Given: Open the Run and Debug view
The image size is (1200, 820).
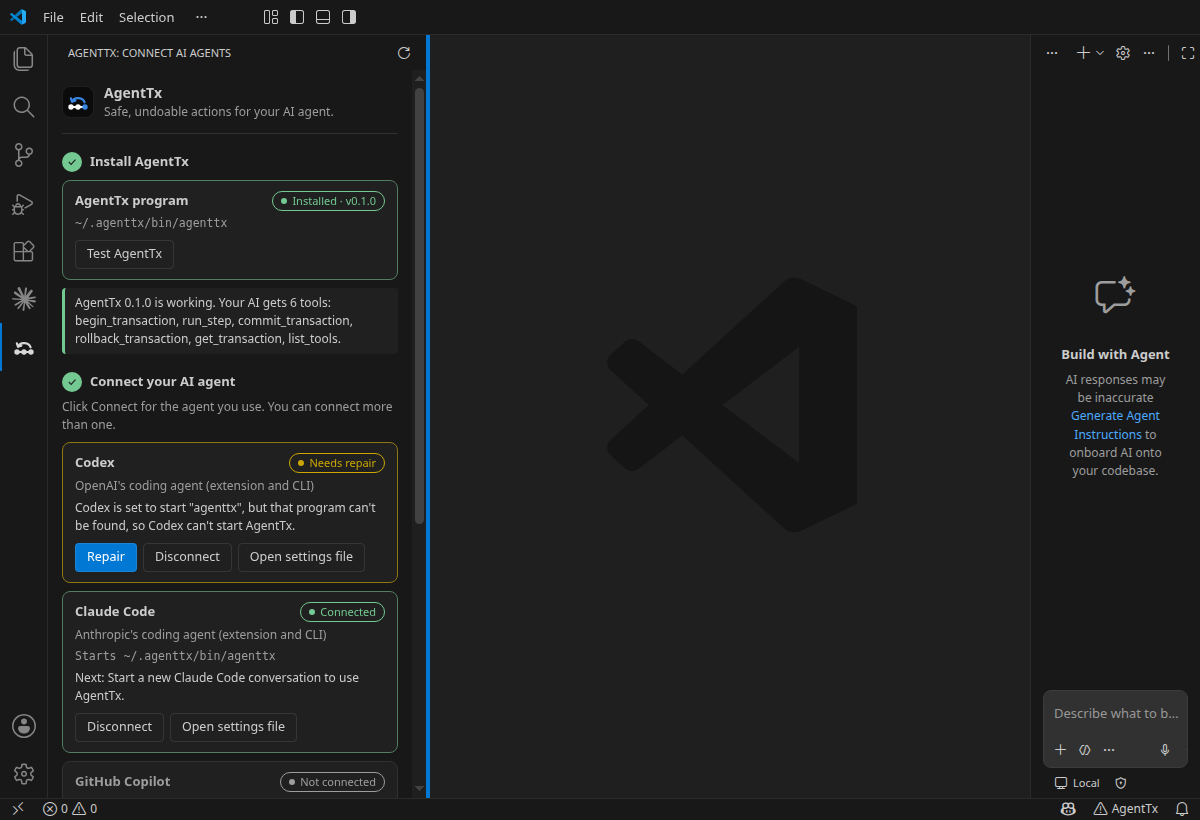Looking at the screenshot, I should pos(23,204).
